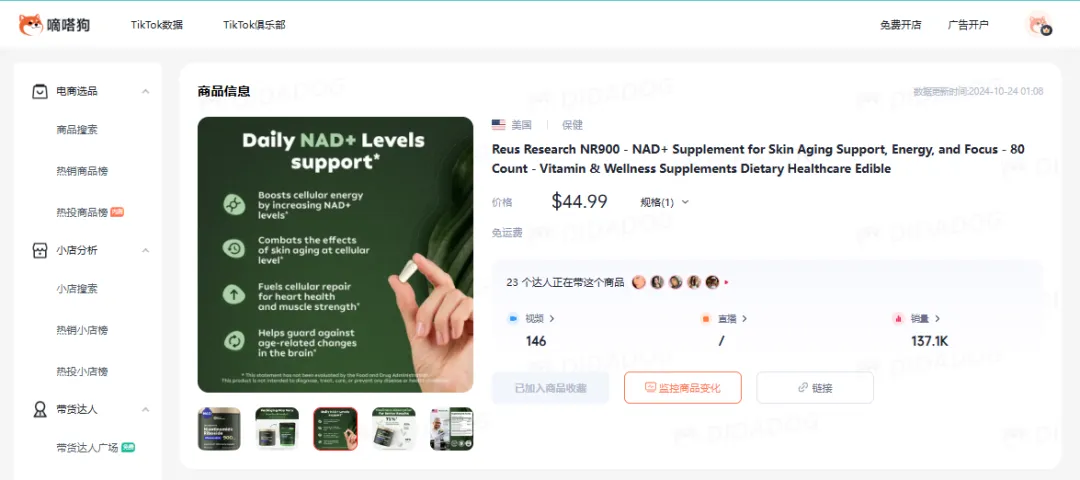Image resolution: width=1080 pixels, height=480 pixels.
Task: Collapse the 带货达人 sidebar section
Action: pyautogui.click(x=145, y=409)
